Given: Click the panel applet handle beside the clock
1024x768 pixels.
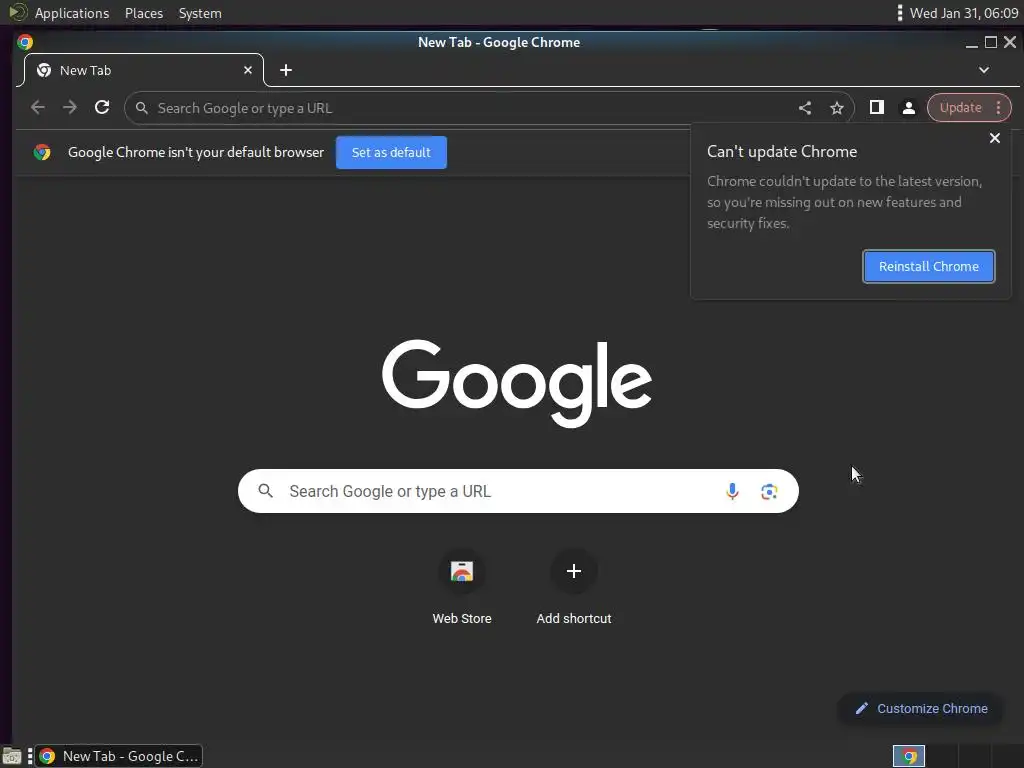Looking at the screenshot, I should (899, 13).
